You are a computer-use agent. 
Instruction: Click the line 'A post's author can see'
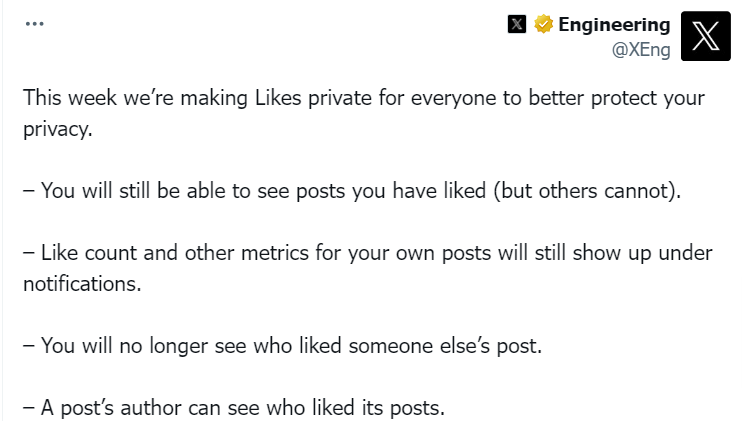tap(234, 408)
